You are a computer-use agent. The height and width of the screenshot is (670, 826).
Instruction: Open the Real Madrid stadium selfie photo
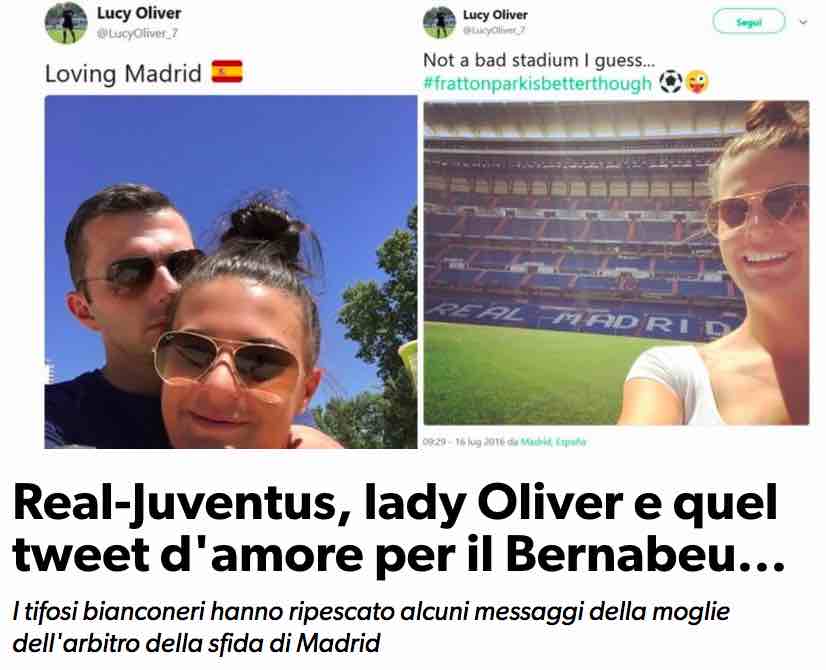[616, 263]
